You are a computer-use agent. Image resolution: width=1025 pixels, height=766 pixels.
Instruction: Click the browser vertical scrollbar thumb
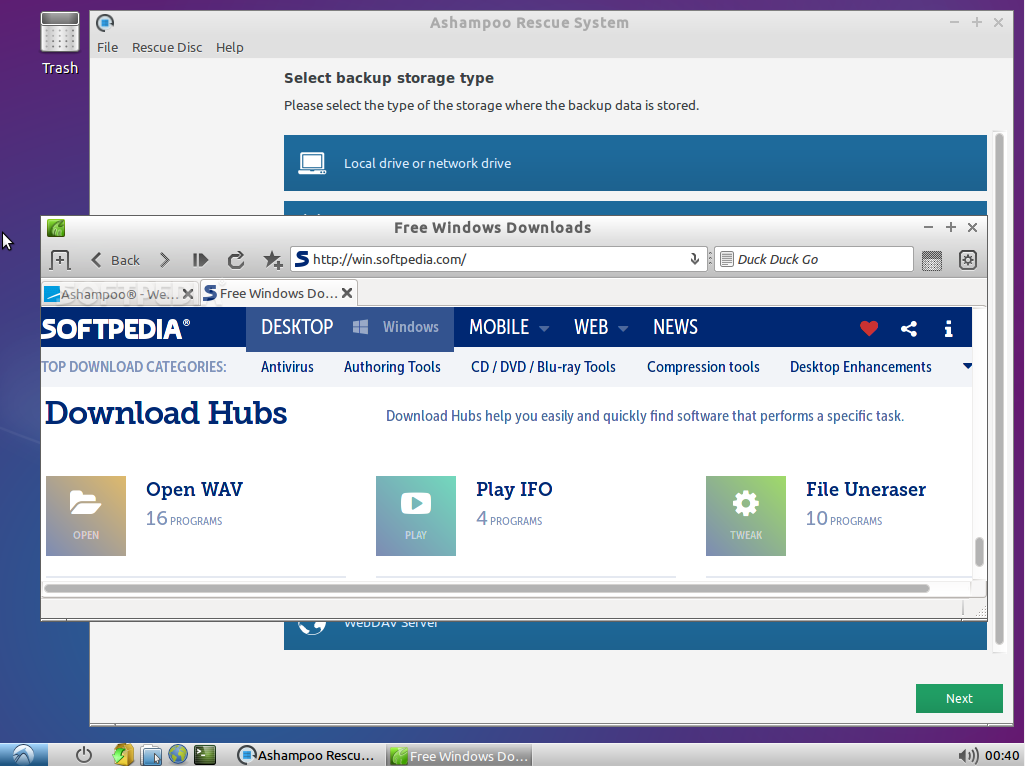tap(979, 552)
